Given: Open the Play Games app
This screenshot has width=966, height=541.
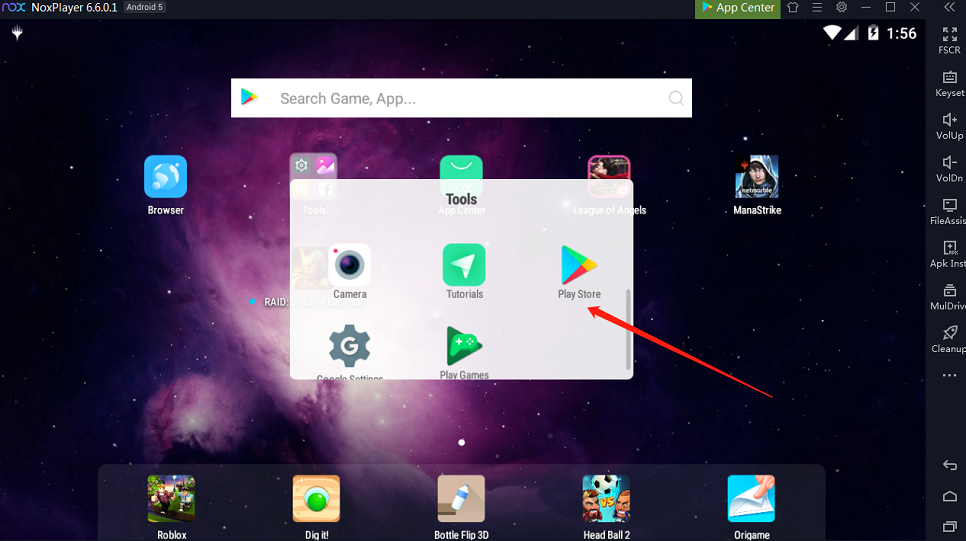Looking at the screenshot, I should click(464, 346).
